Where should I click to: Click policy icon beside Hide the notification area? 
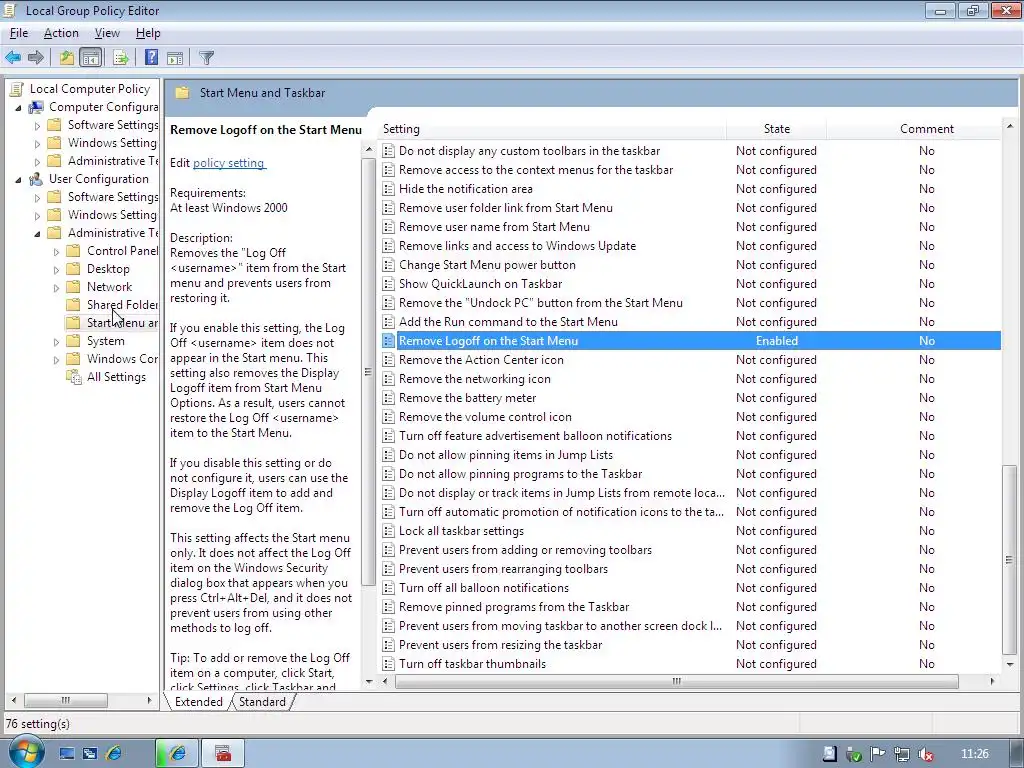click(x=389, y=189)
